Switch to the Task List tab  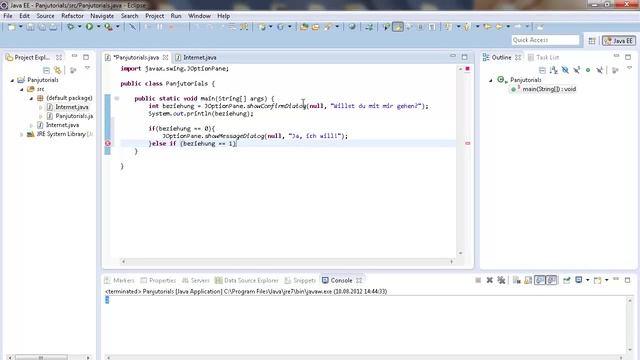[543, 58]
